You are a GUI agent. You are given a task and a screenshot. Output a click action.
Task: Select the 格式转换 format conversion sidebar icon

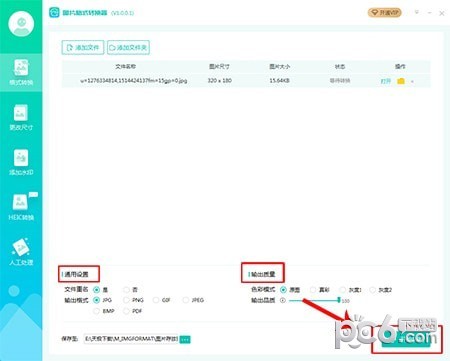(x=21, y=72)
